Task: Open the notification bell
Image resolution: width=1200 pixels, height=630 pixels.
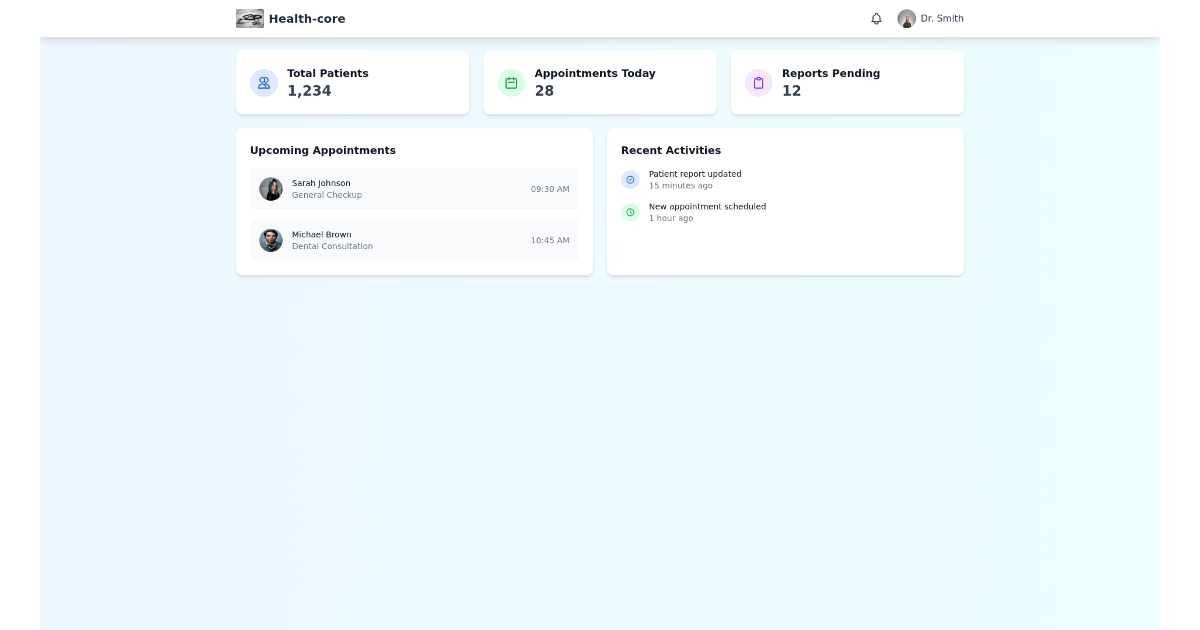Action: (877, 18)
